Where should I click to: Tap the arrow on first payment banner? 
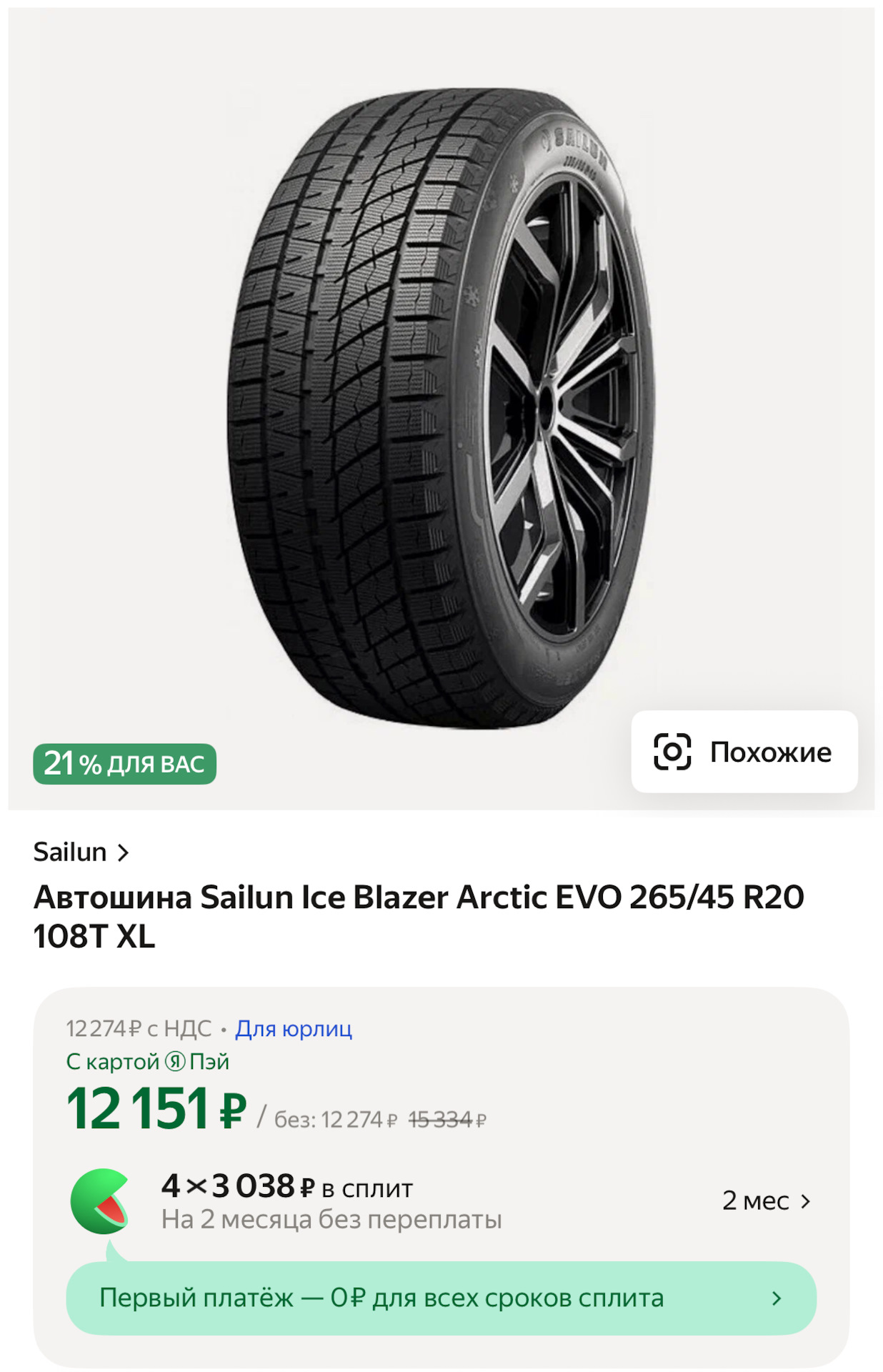[777, 1298]
